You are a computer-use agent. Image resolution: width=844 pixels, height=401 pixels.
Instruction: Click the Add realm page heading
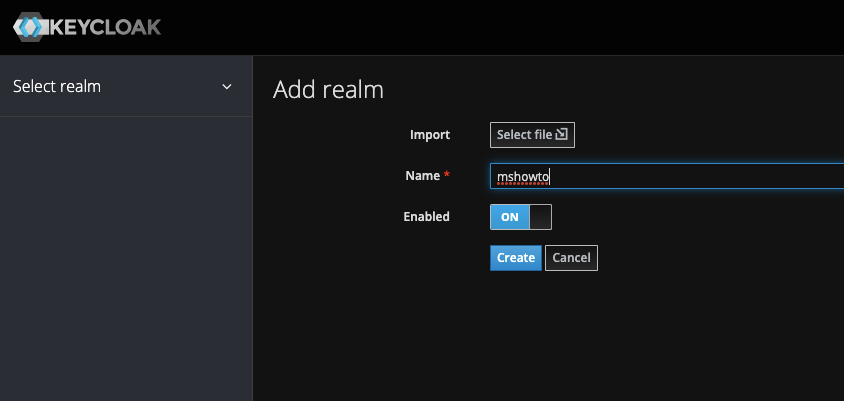click(328, 89)
